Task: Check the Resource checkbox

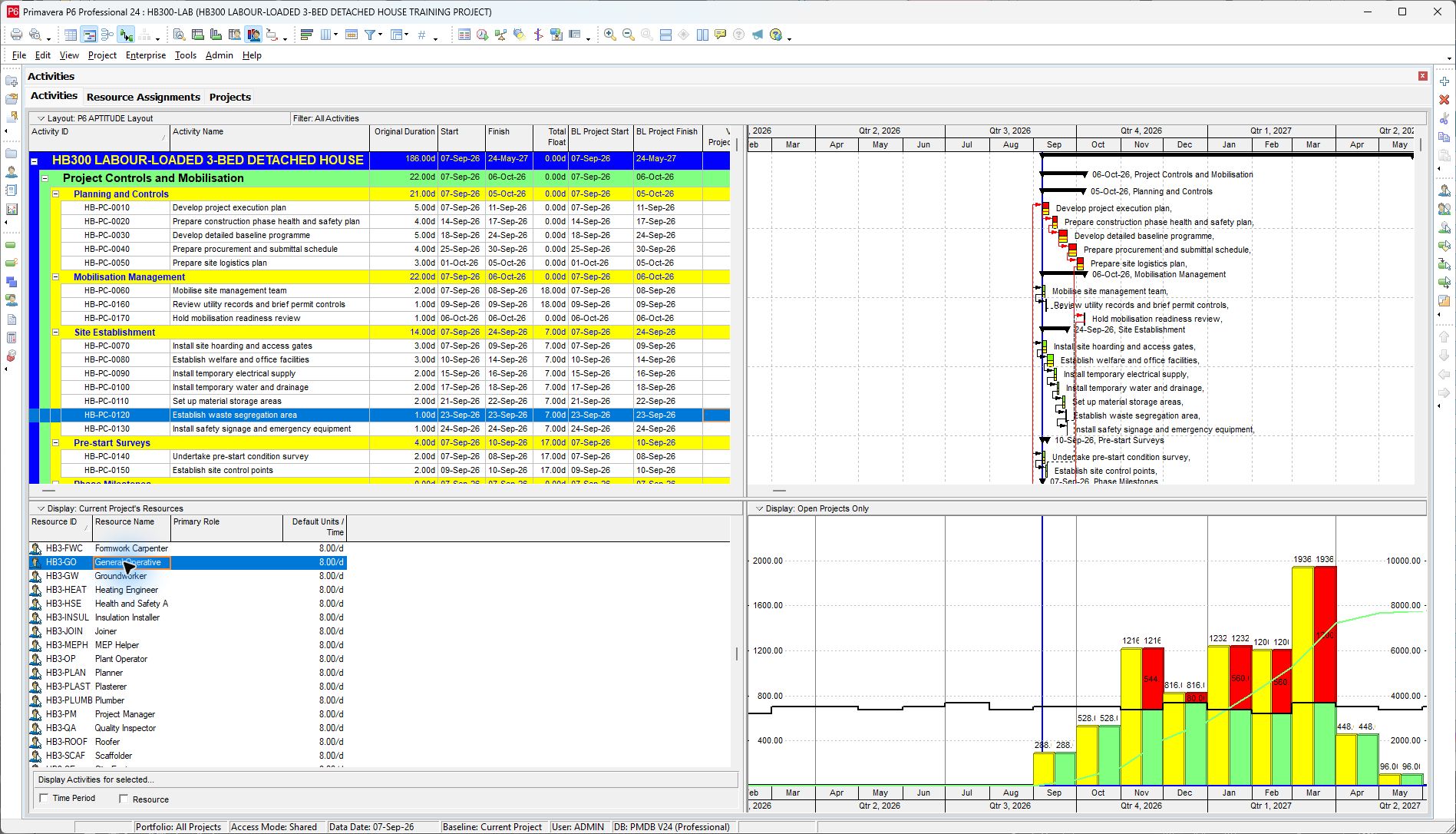Action: pyautogui.click(x=124, y=799)
